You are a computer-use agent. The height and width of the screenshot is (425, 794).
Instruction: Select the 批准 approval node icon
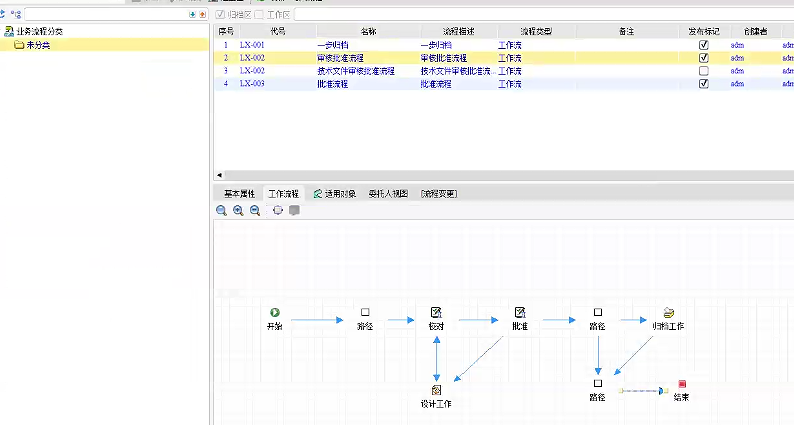tap(519, 313)
